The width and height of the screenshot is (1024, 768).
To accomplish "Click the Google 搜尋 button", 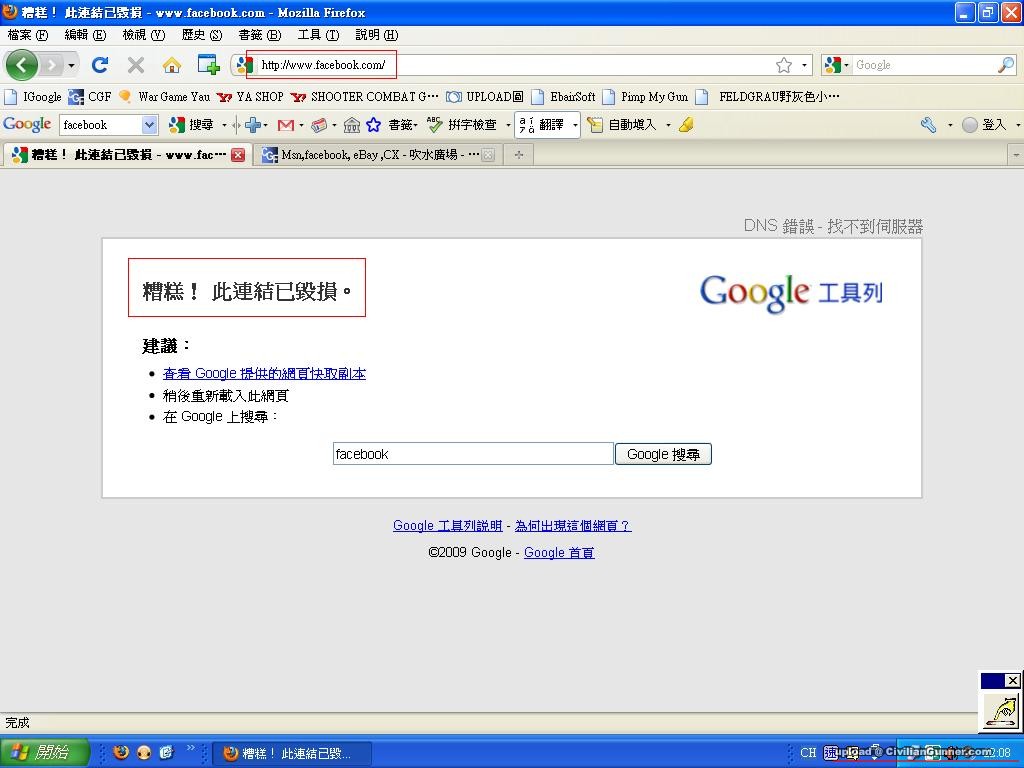I will [x=663, y=454].
